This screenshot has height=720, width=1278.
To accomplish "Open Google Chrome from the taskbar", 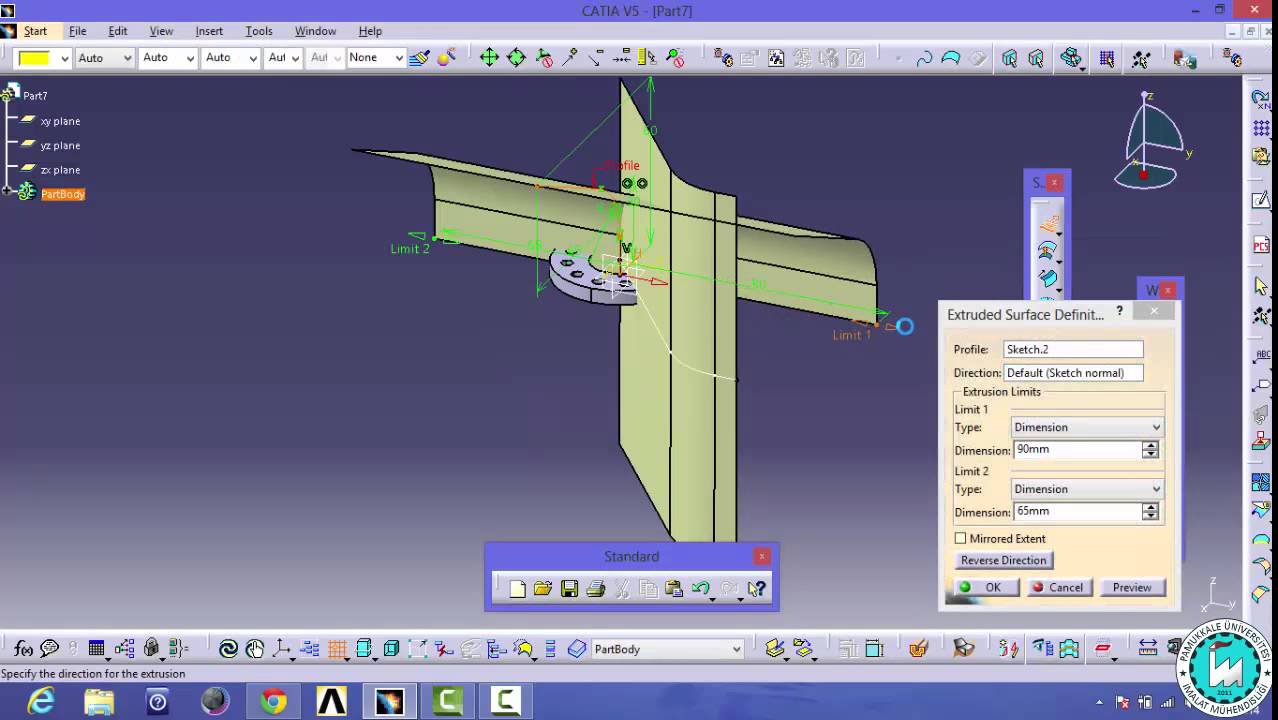I will click(273, 702).
